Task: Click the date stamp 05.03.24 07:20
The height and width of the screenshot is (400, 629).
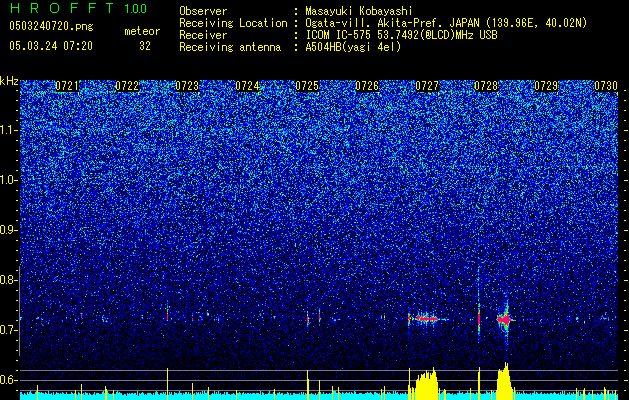Action: tap(51, 46)
